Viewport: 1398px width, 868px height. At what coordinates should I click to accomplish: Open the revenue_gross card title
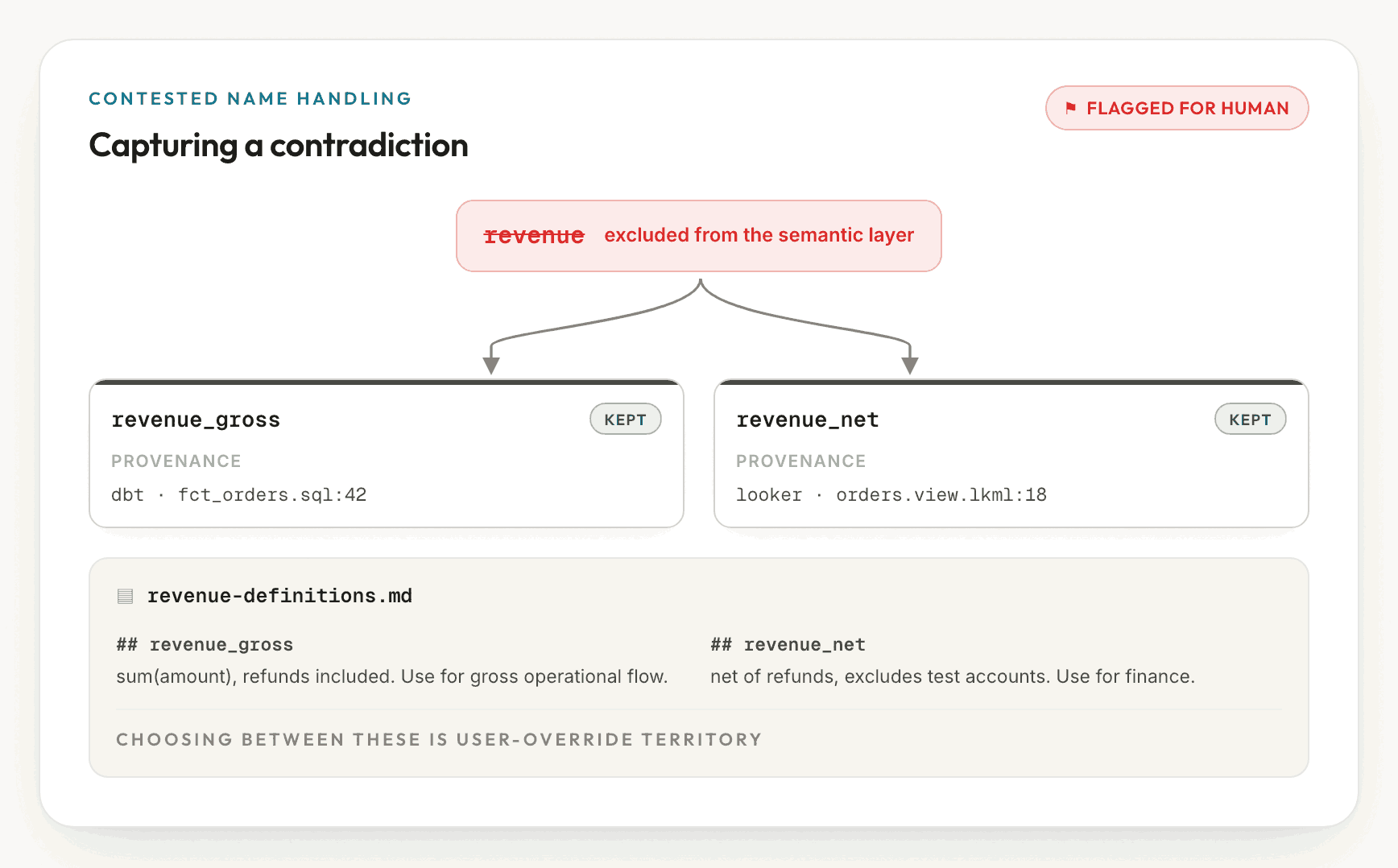(x=196, y=420)
